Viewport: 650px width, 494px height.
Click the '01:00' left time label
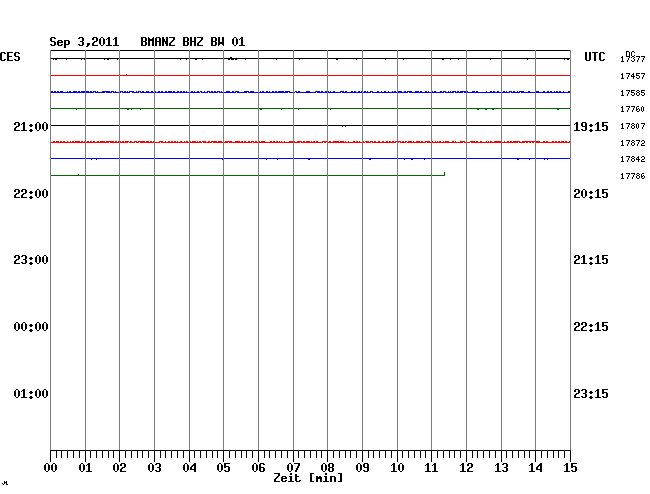click(31, 393)
